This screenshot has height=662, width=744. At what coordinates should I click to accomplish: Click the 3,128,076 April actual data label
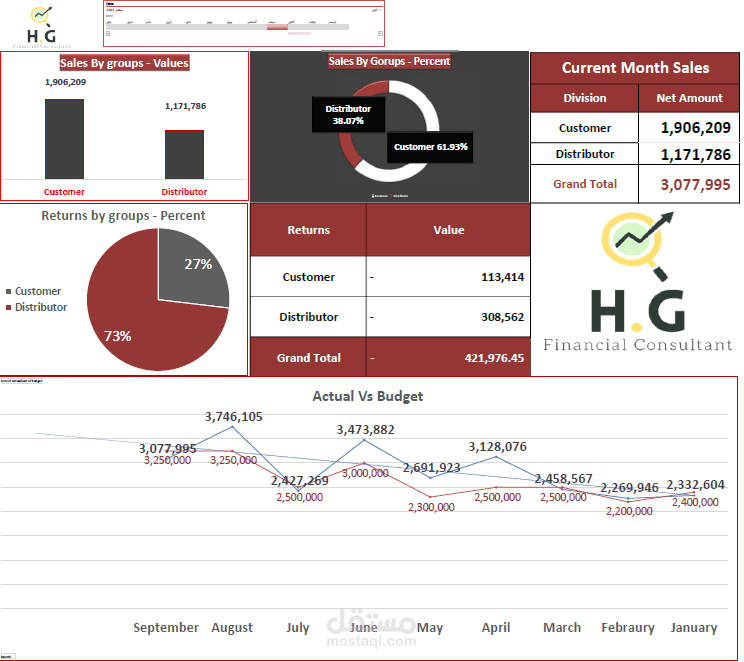[497, 447]
